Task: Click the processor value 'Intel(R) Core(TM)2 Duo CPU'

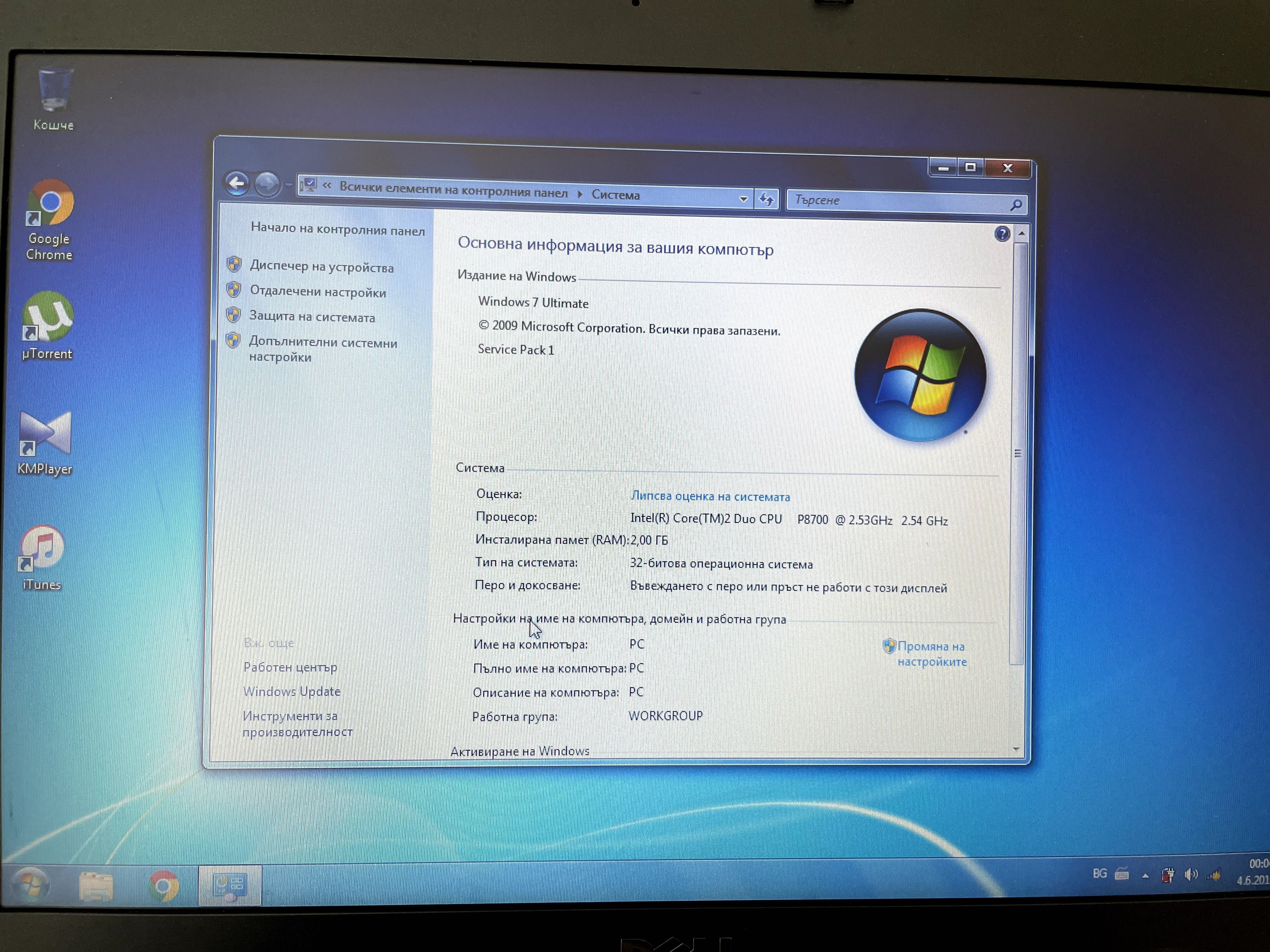Action: 706,519
